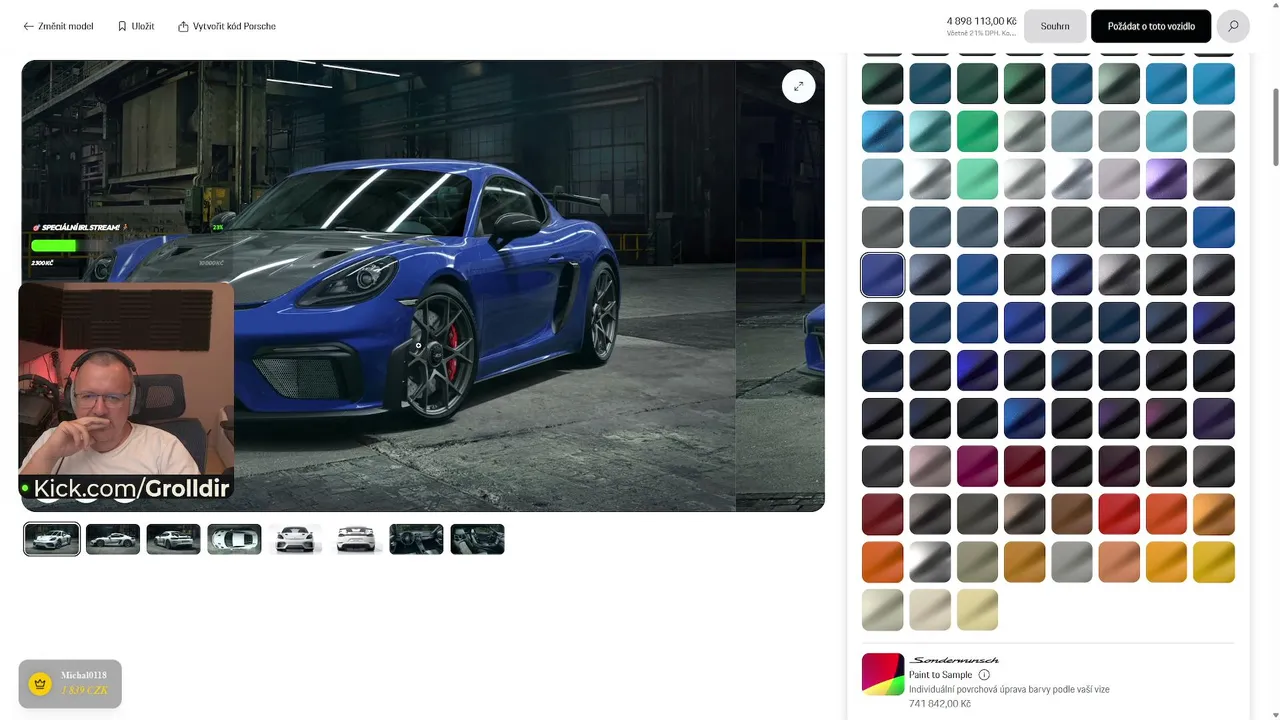The height and width of the screenshot is (720, 1280).
Task: Switch to the top-down view thumbnail
Action: 235,540
